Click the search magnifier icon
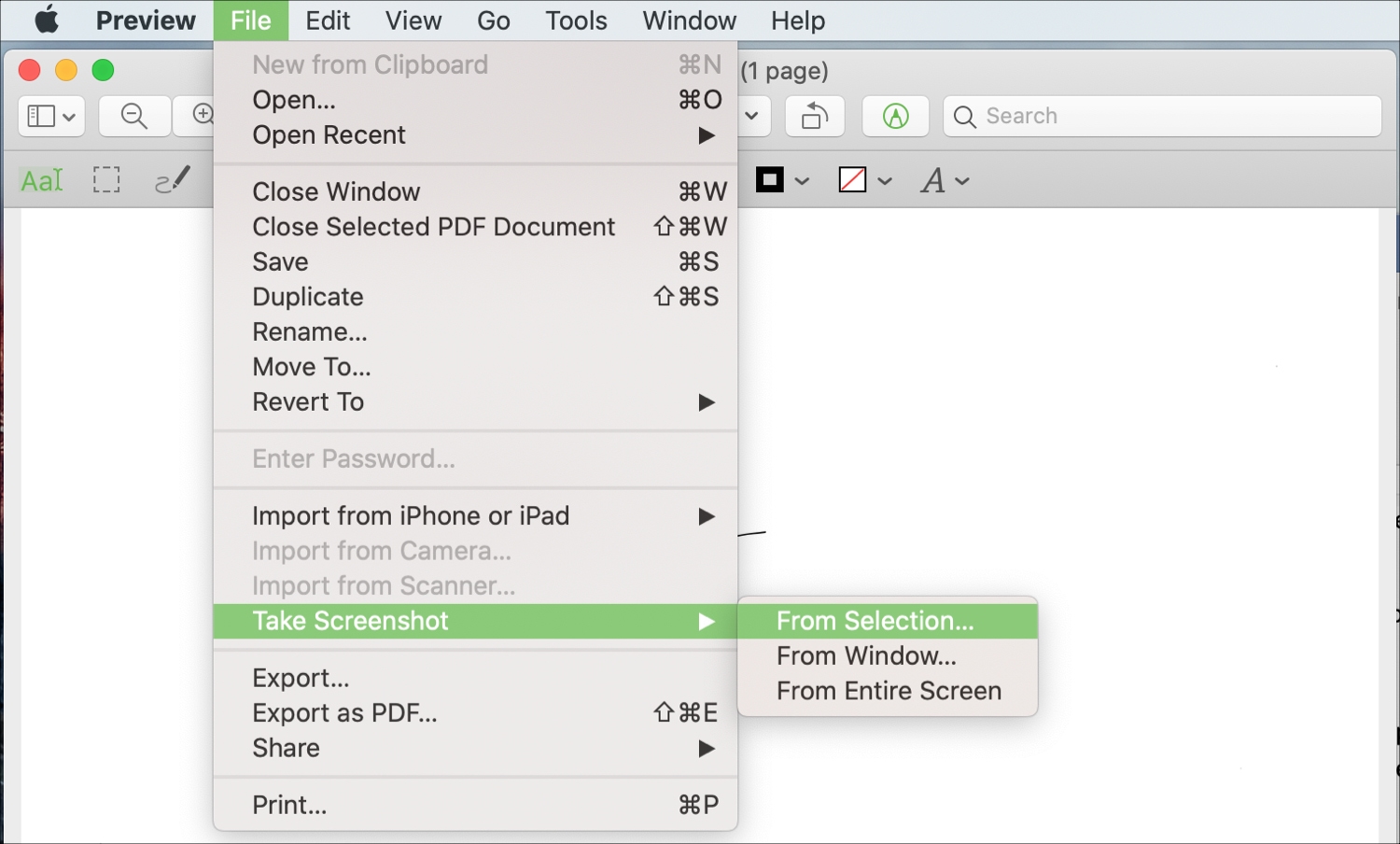 [x=965, y=117]
